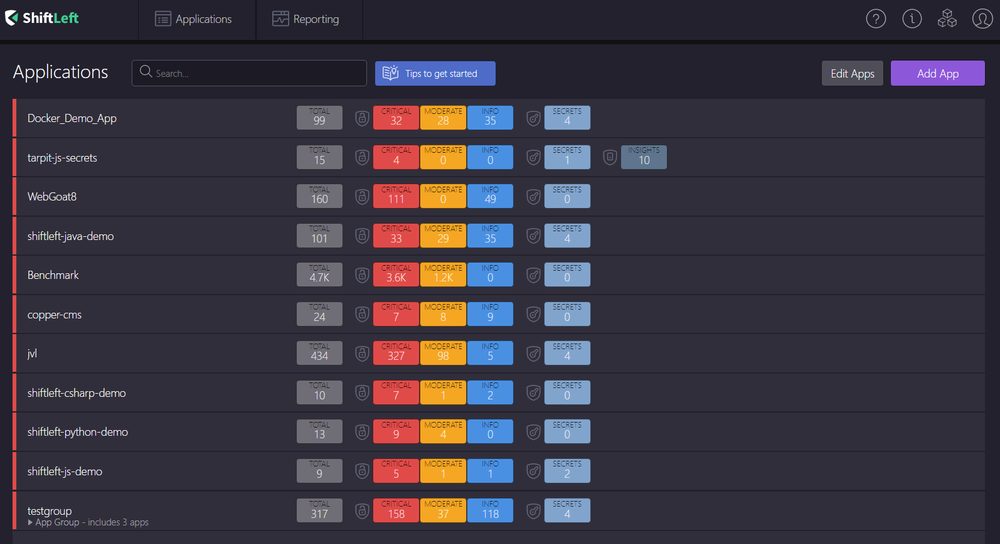1000x544 pixels.
Task: Open the testgroup application group
Action: coord(49,510)
